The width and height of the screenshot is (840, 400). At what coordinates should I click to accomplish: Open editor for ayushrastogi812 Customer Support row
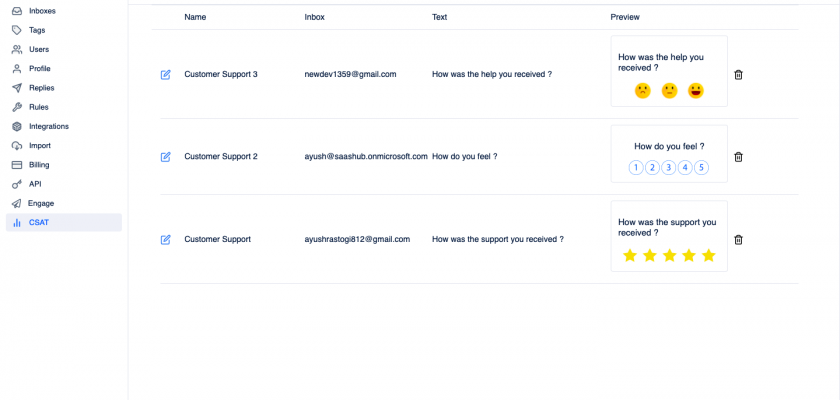coord(166,240)
